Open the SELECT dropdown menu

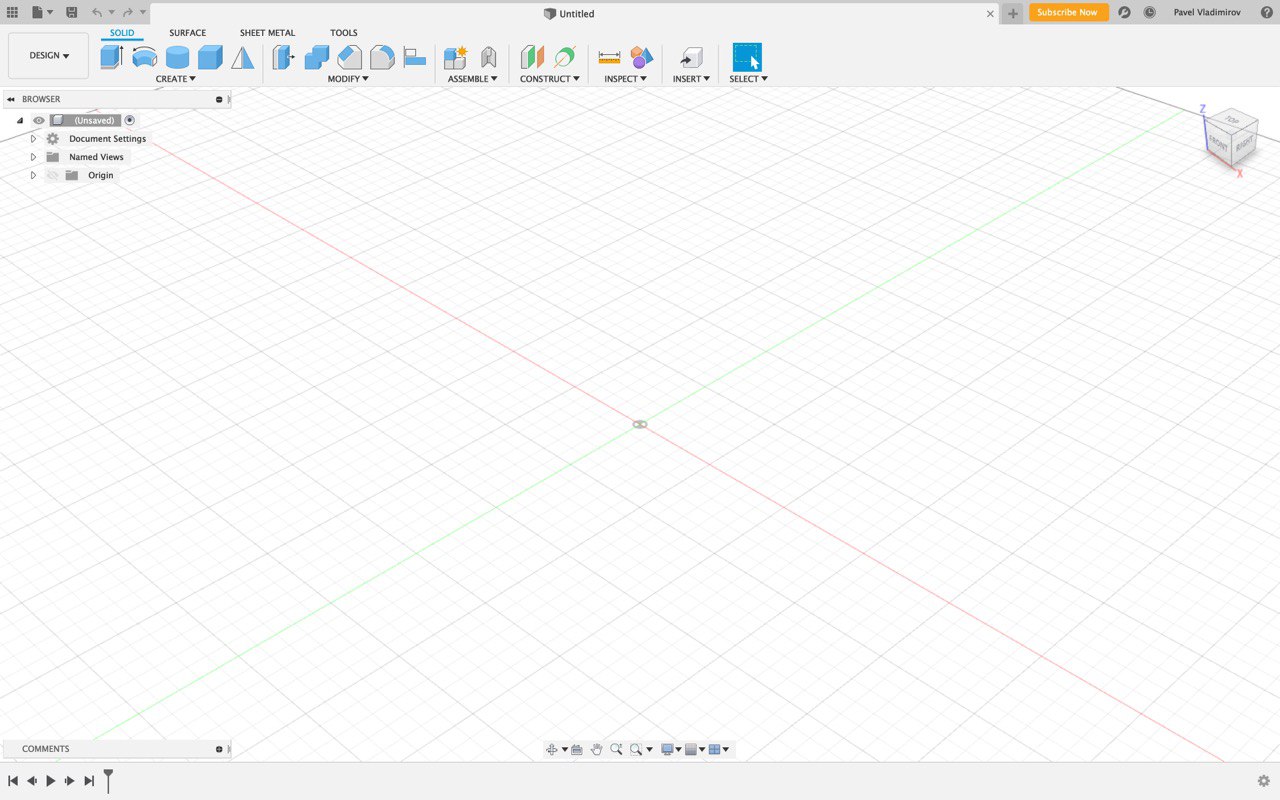[748, 79]
